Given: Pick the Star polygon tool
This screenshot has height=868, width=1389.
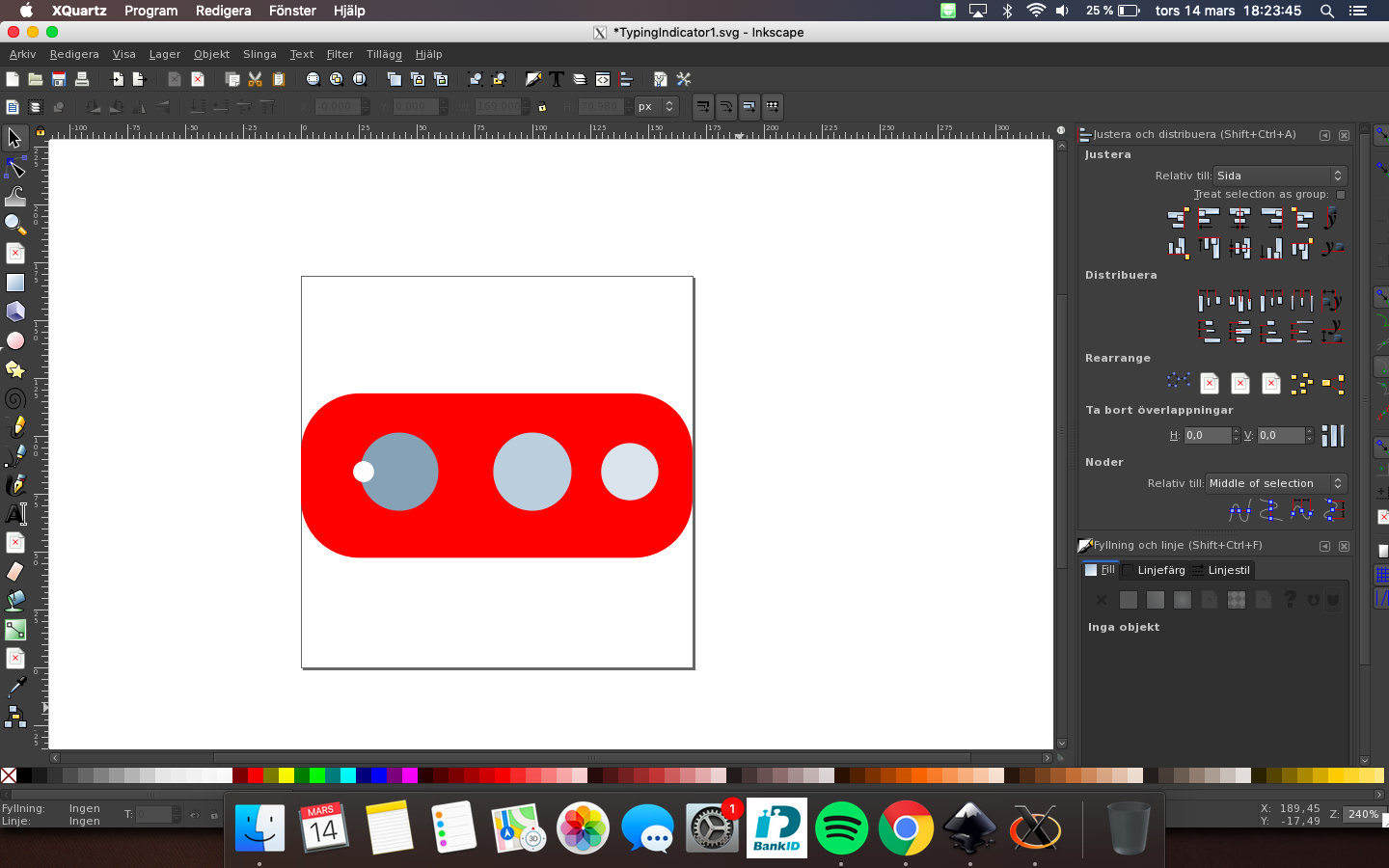Looking at the screenshot, I should click(15, 369).
